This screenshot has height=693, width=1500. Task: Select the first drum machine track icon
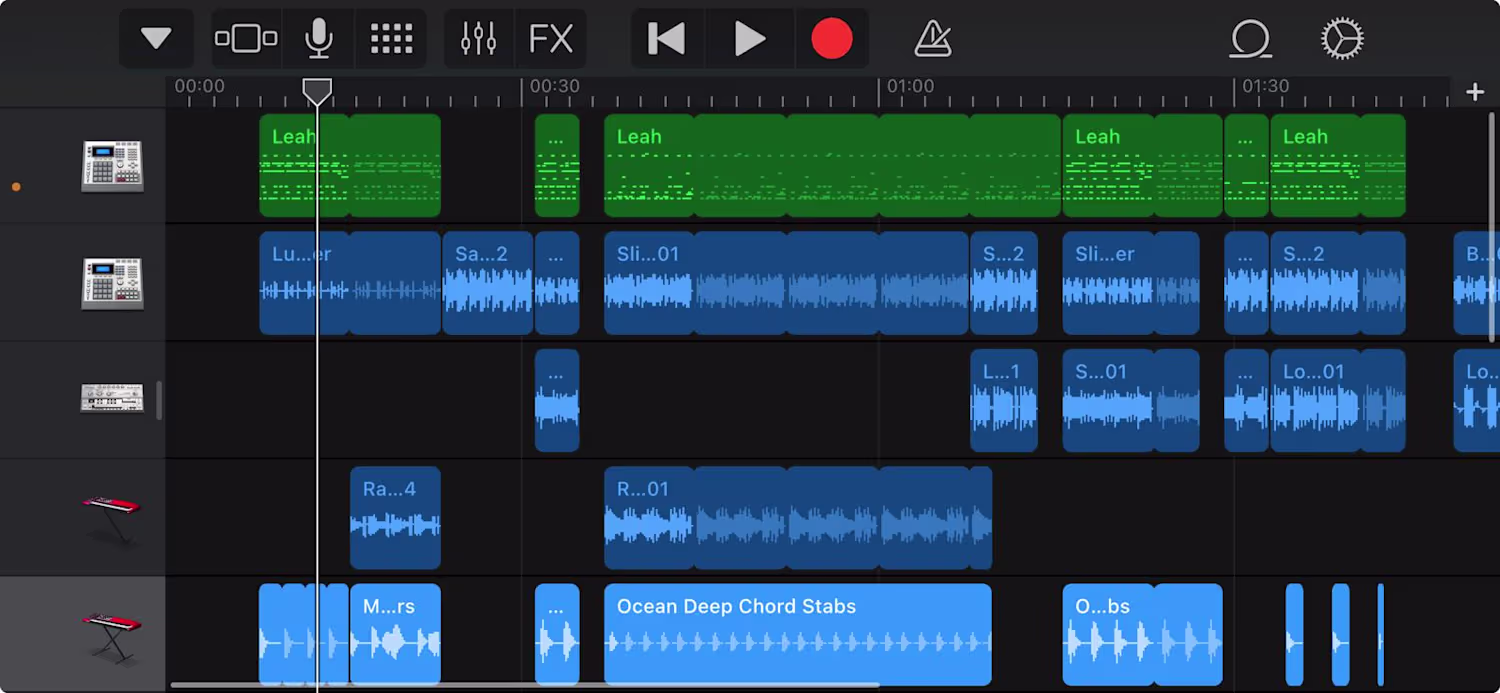[112, 166]
